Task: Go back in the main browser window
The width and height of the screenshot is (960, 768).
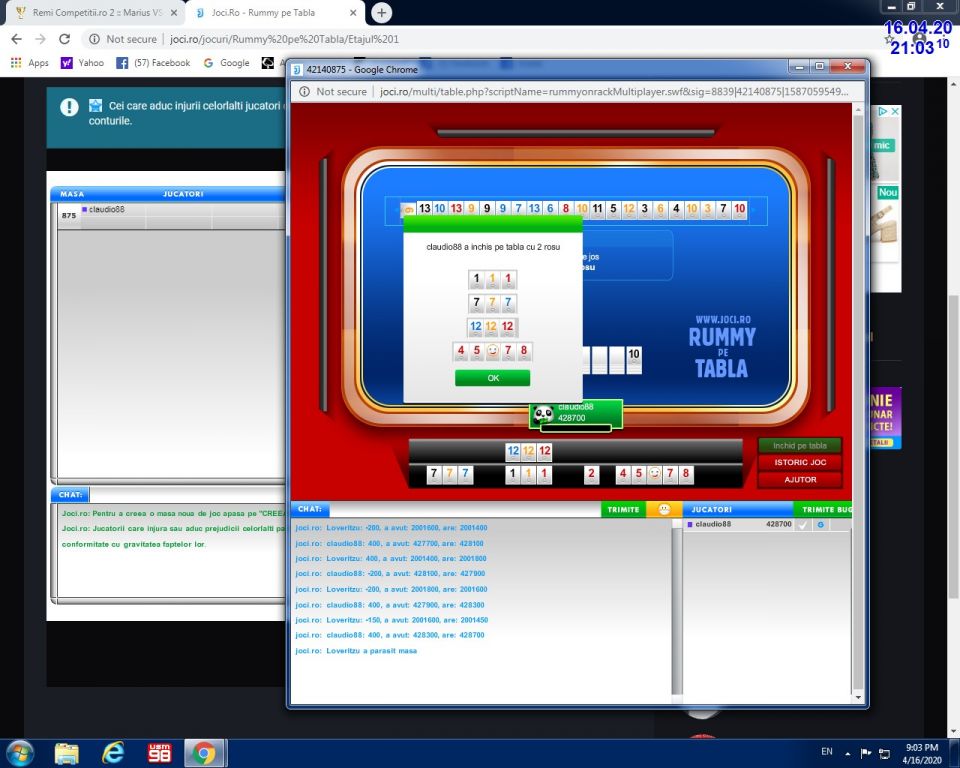Action: click(x=17, y=39)
